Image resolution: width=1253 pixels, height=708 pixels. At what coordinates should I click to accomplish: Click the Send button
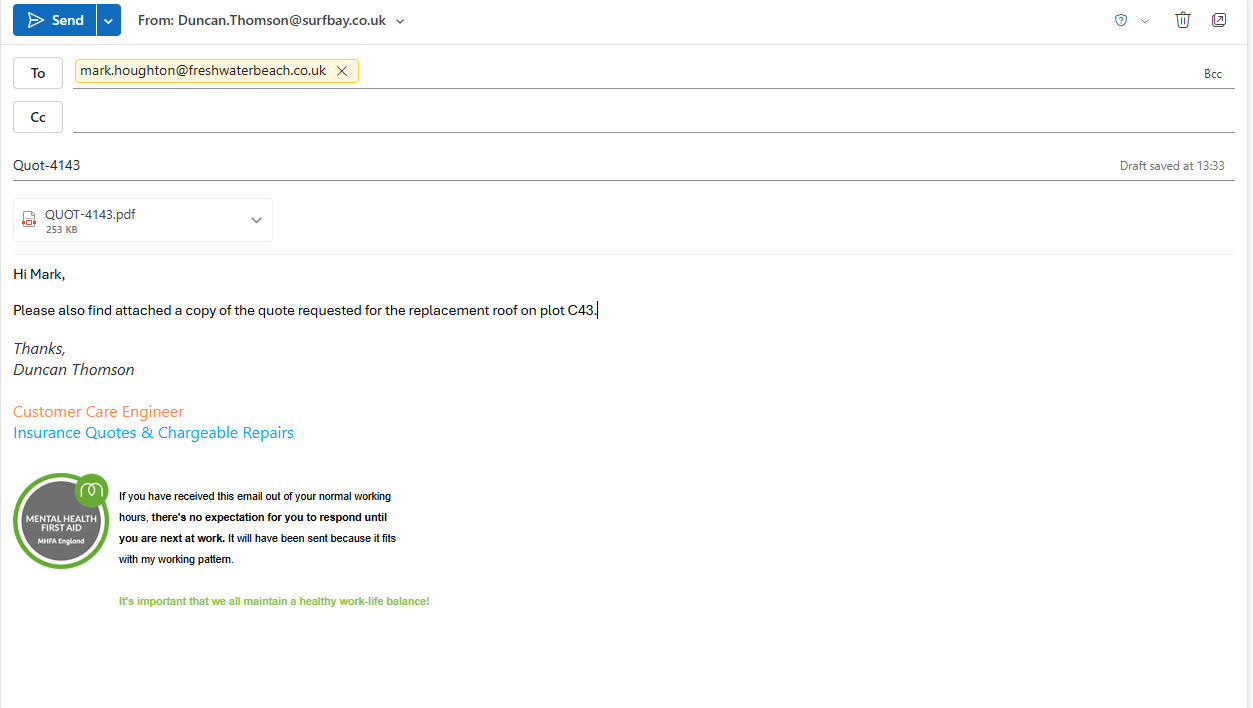coord(56,20)
